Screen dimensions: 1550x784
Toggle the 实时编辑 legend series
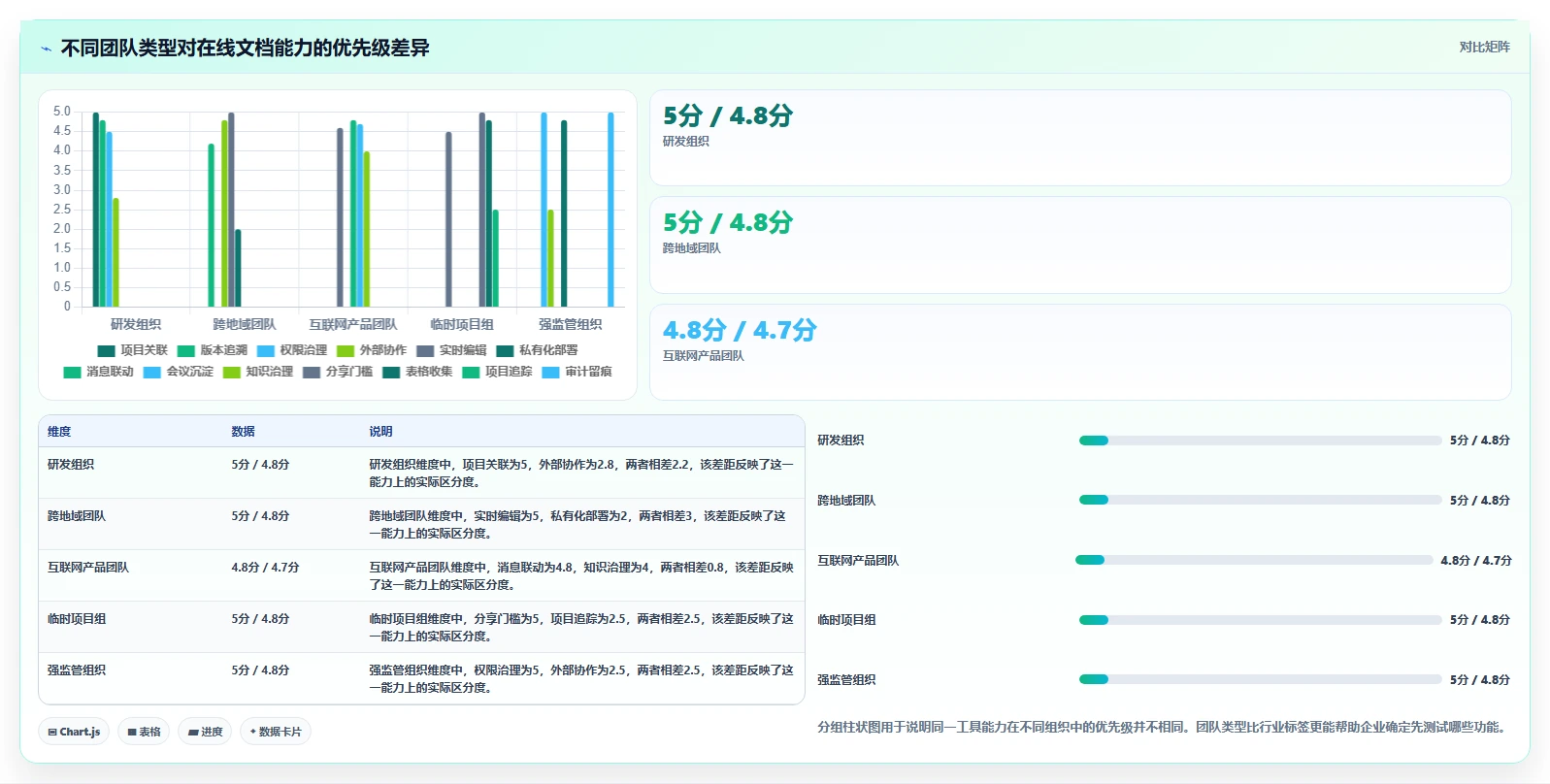pyautogui.click(x=451, y=350)
